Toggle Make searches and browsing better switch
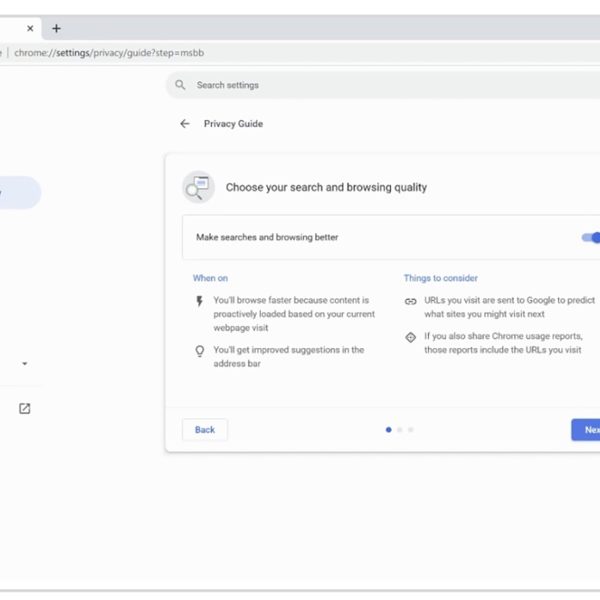600x600 pixels. [590, 237]
